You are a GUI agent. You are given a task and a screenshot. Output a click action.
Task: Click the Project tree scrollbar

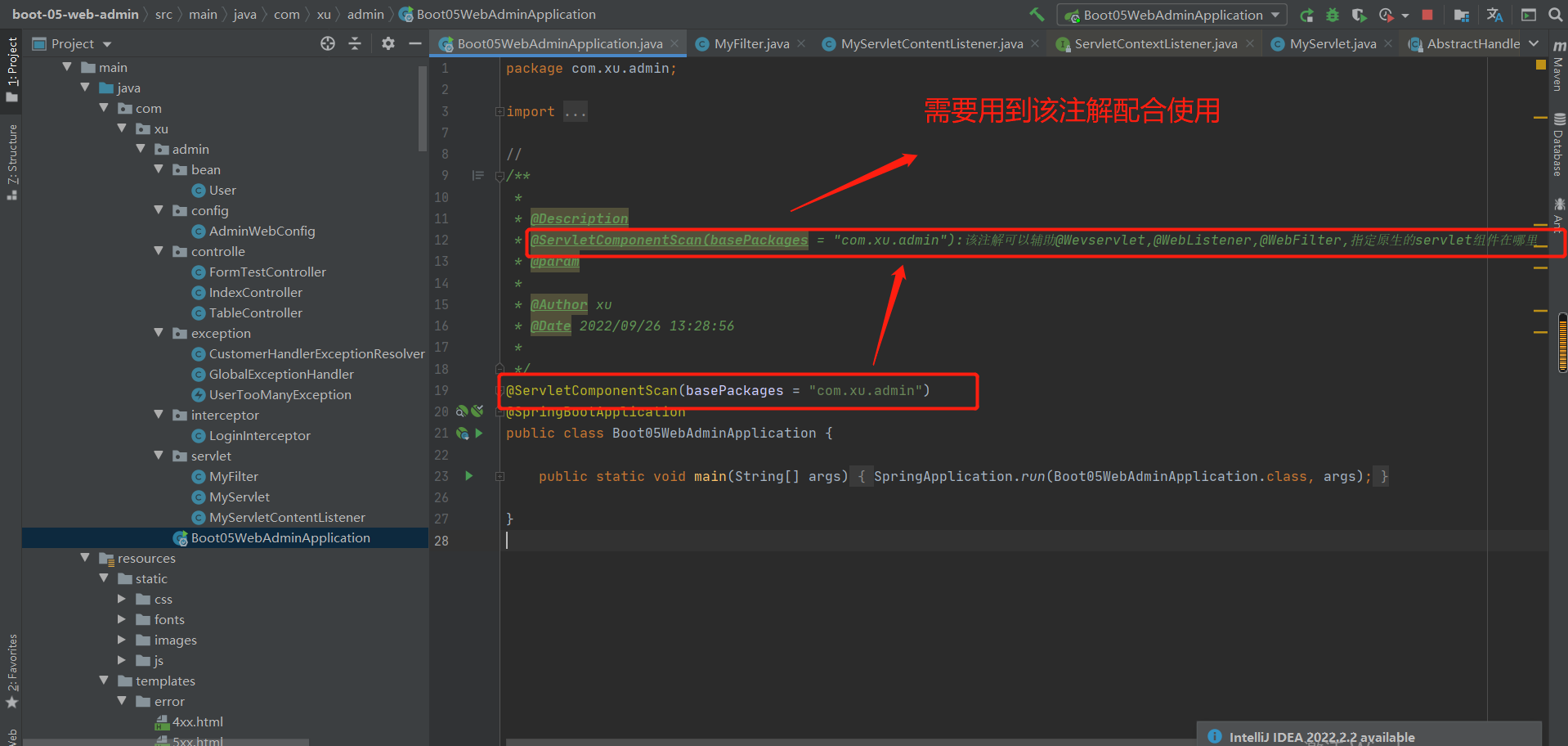[x=423, y=108]
